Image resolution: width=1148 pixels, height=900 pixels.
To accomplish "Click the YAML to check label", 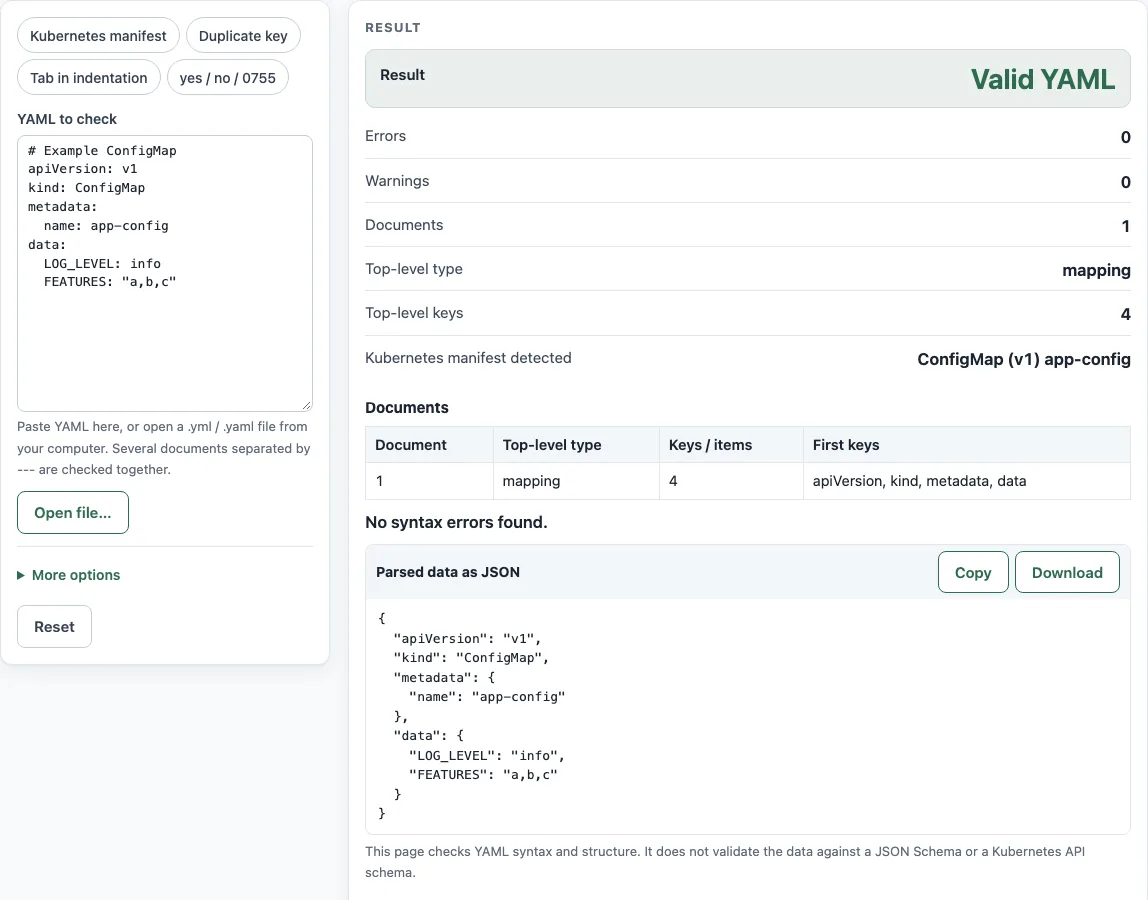I will pyautogui.click(x=67, y=119).
